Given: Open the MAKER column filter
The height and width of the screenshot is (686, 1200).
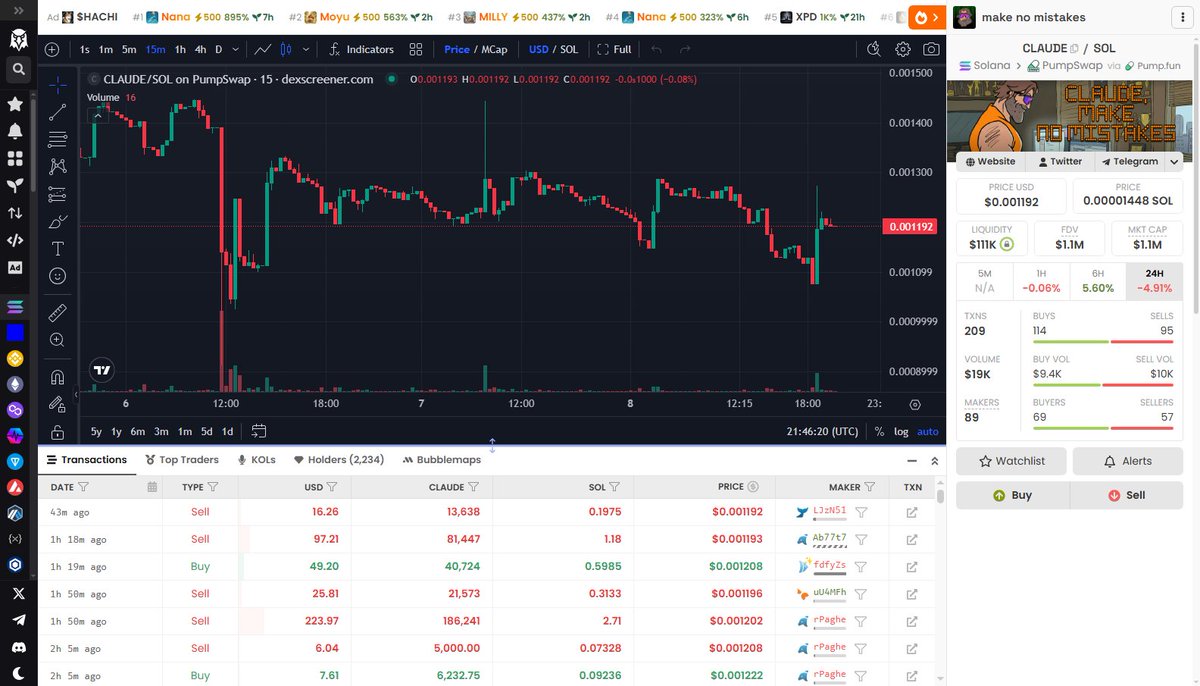Looking at the screenshot, I should (x=870, y=487).
